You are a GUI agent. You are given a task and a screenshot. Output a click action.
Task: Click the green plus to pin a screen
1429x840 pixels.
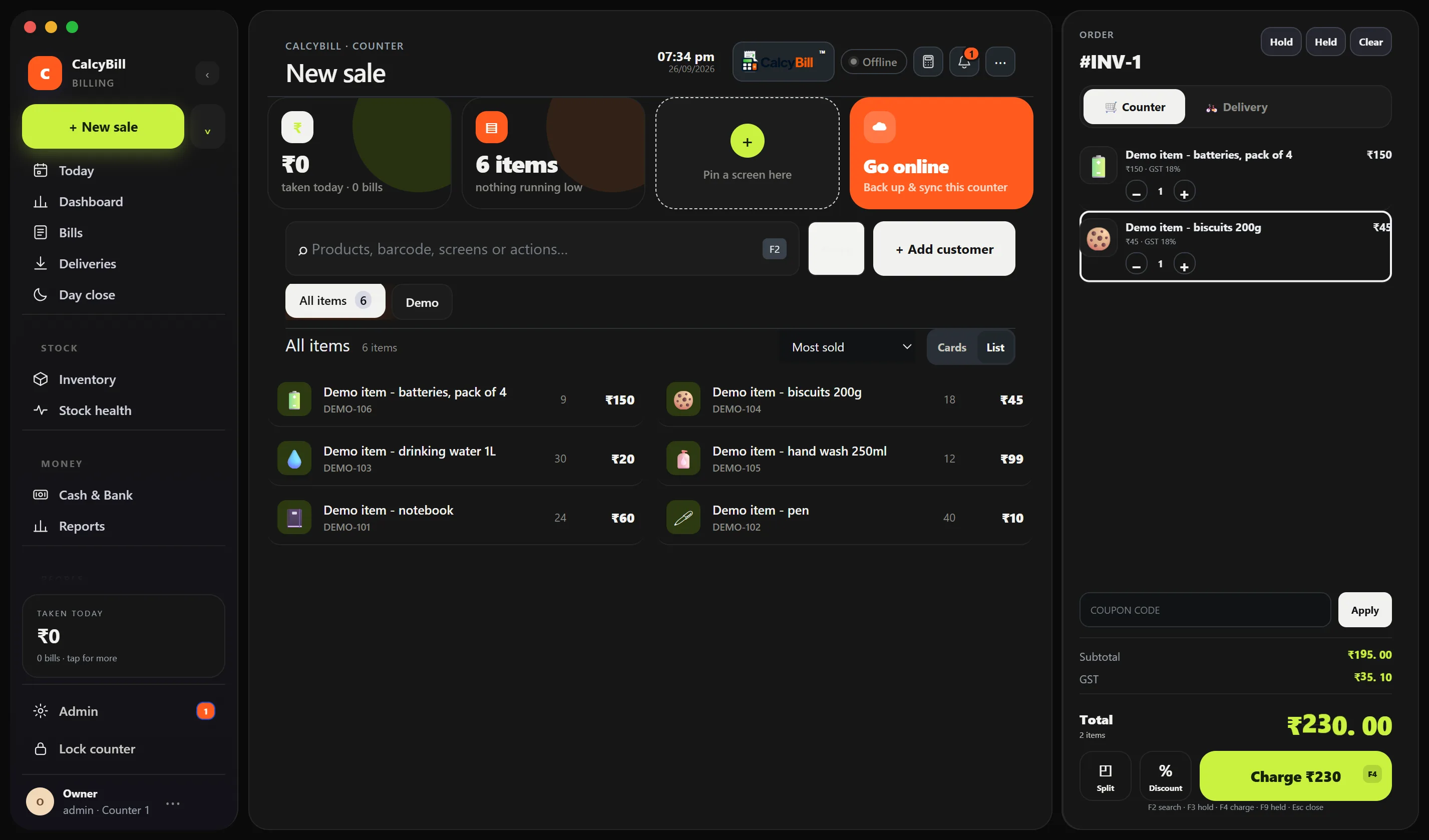(747, 141)
